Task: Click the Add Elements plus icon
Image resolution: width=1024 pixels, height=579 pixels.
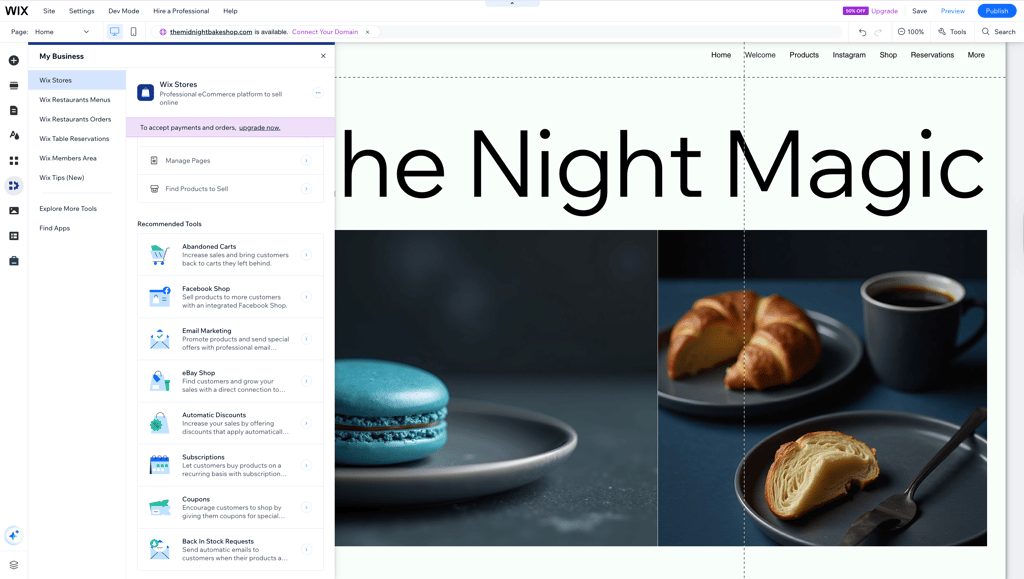Action: tap(14, 61)
